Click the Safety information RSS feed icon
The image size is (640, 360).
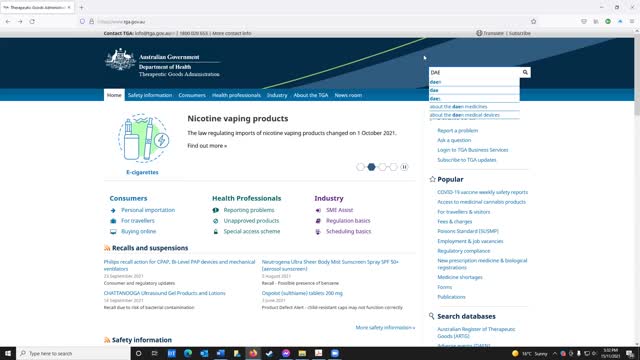(107, 340)
